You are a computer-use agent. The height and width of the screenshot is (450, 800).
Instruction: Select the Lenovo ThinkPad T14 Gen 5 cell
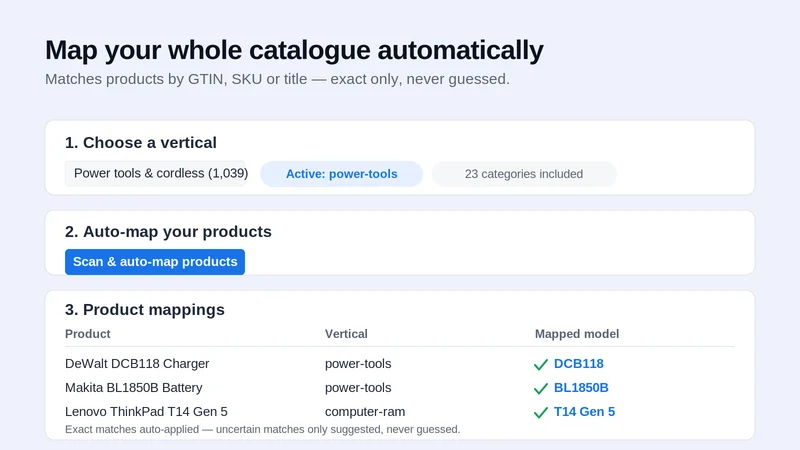[146, 412]
